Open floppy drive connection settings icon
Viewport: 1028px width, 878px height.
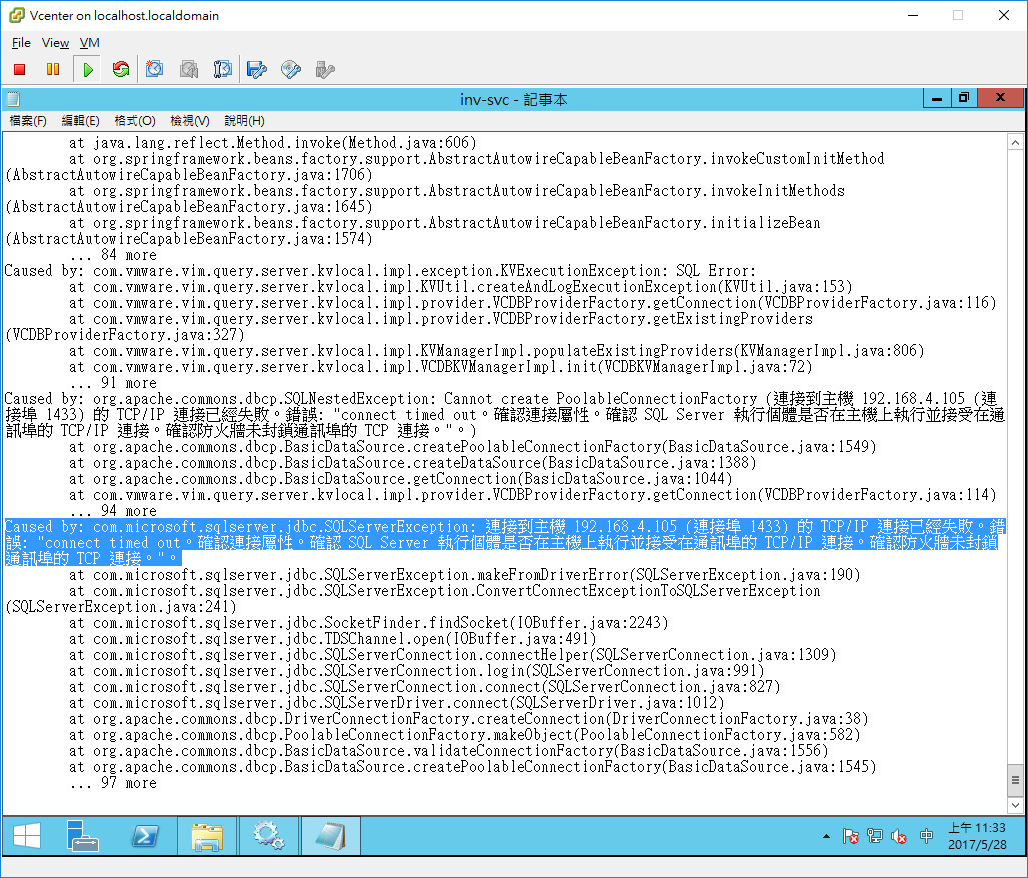pyautogui.click(x=256, y=70)
